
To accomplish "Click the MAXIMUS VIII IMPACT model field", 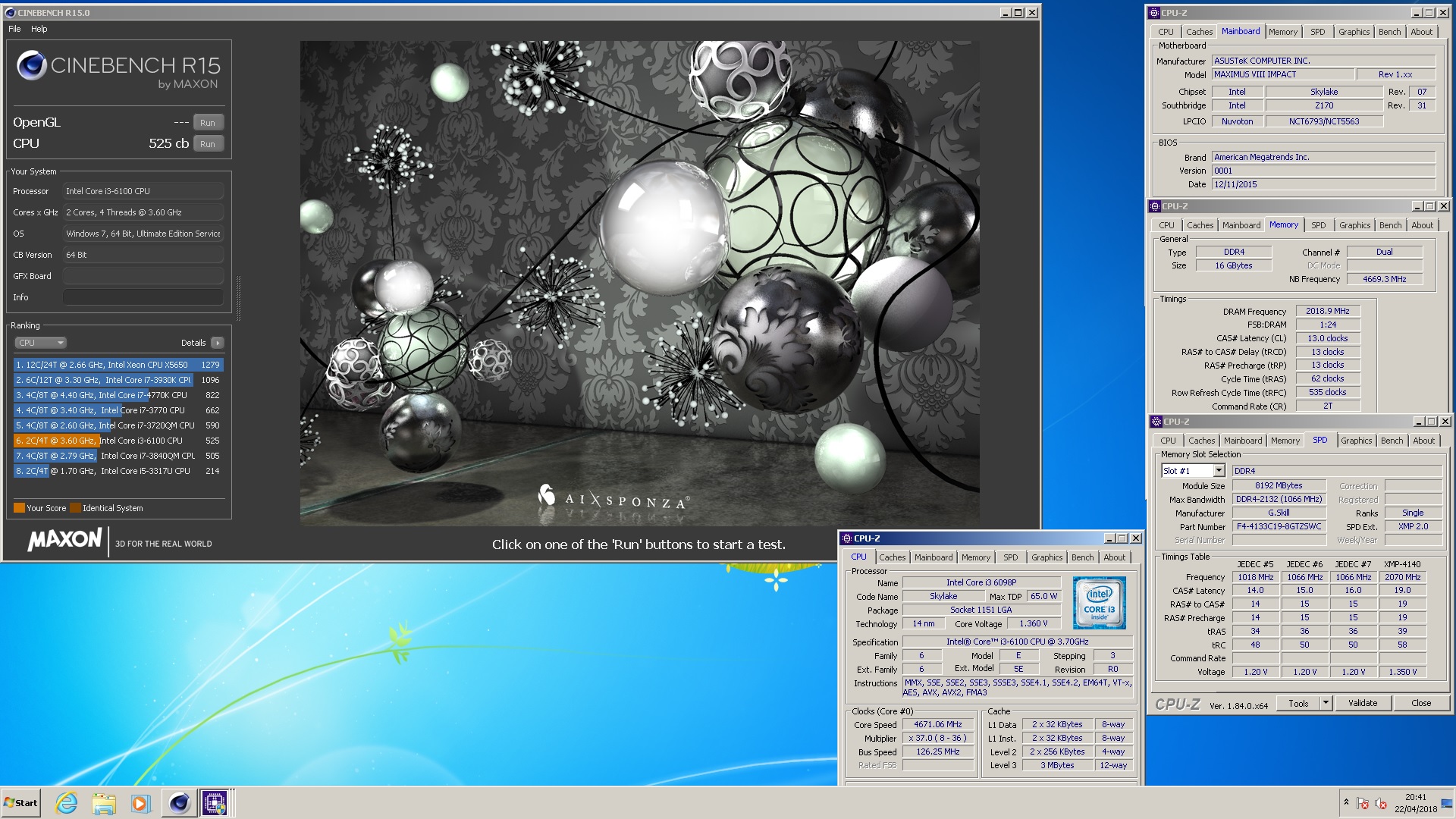I will click(1282, 74).
